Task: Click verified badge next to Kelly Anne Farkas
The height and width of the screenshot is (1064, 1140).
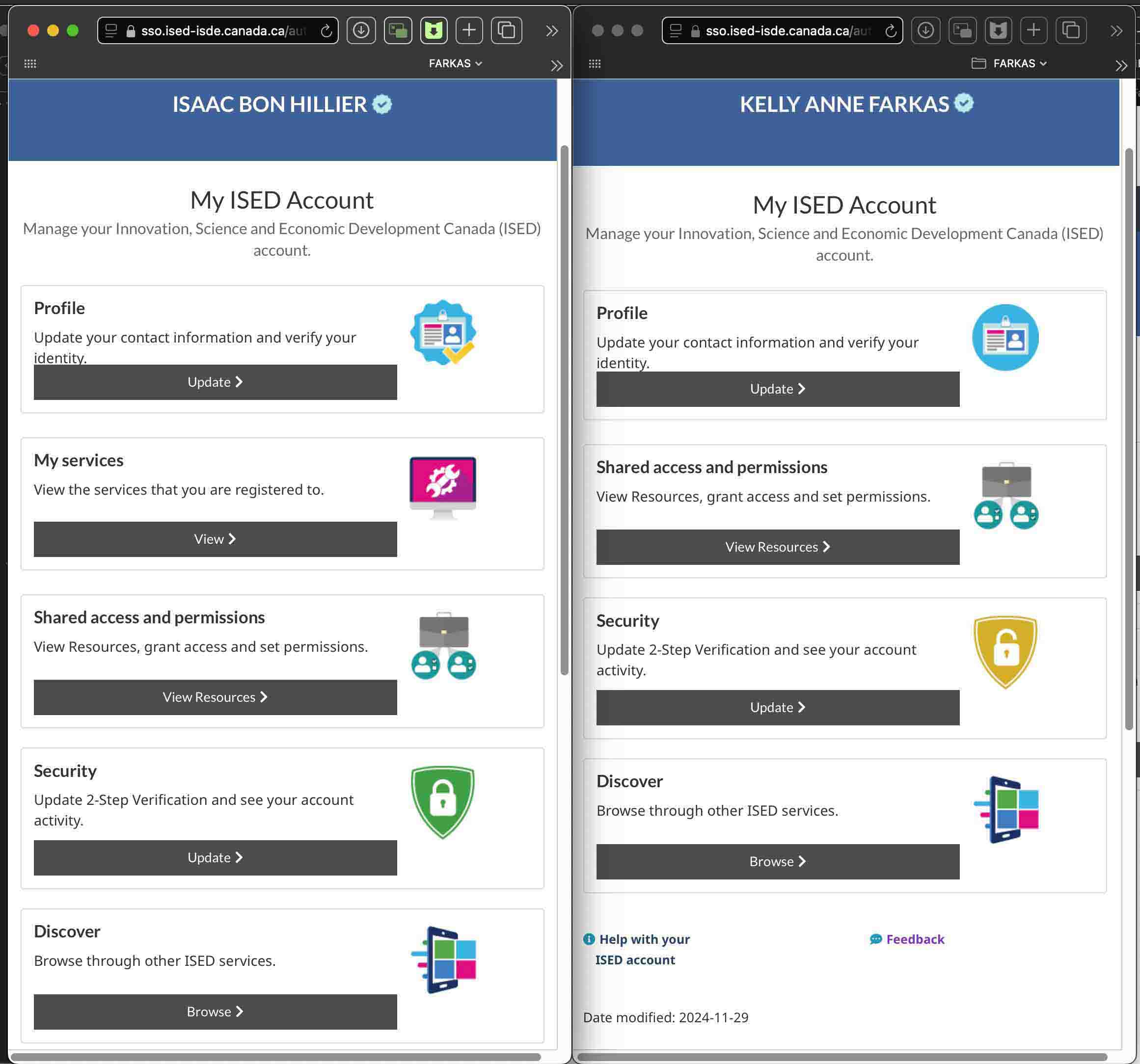Action: click(964, 103)
